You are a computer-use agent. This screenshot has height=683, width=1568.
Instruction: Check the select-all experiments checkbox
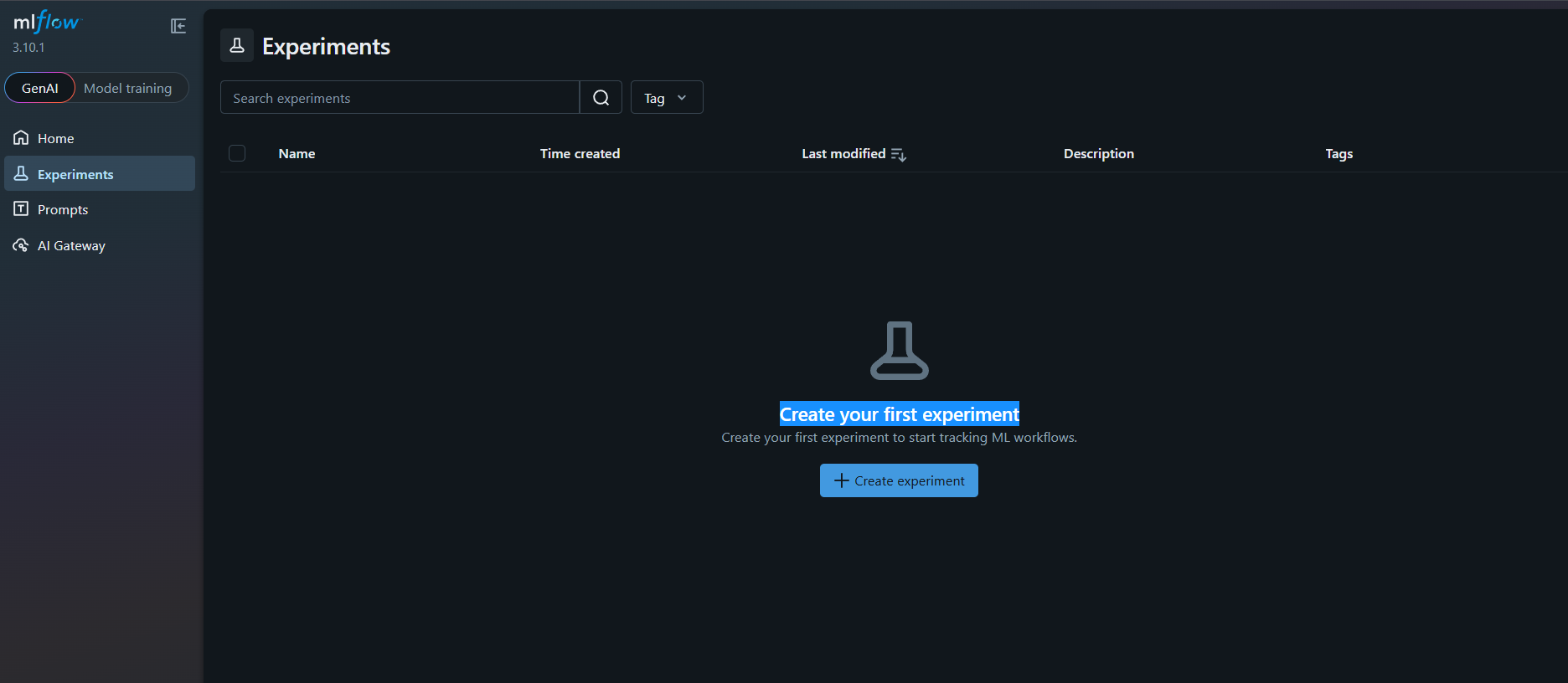[237, 153]
